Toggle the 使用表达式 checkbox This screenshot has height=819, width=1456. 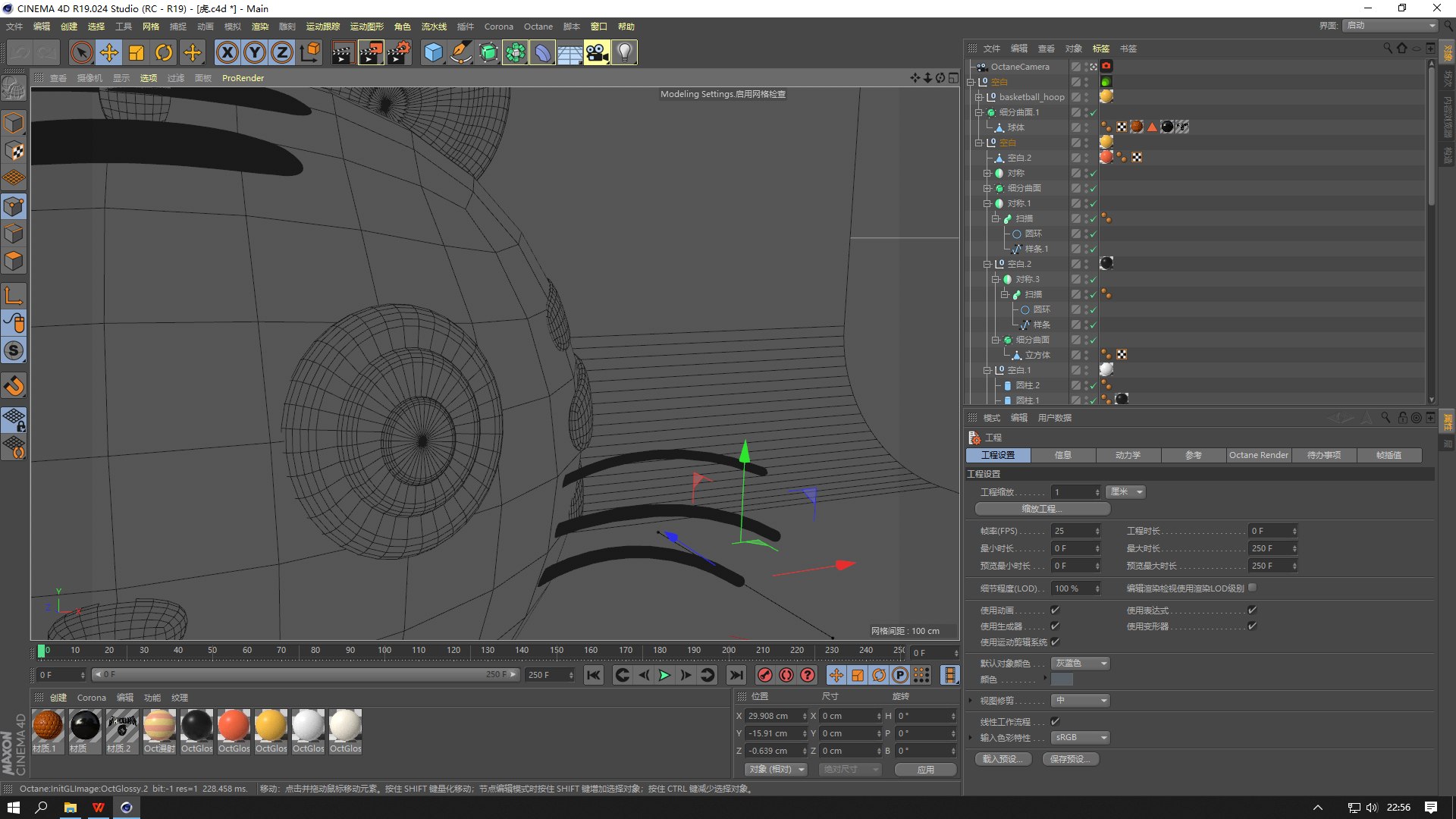point(1252,610)
